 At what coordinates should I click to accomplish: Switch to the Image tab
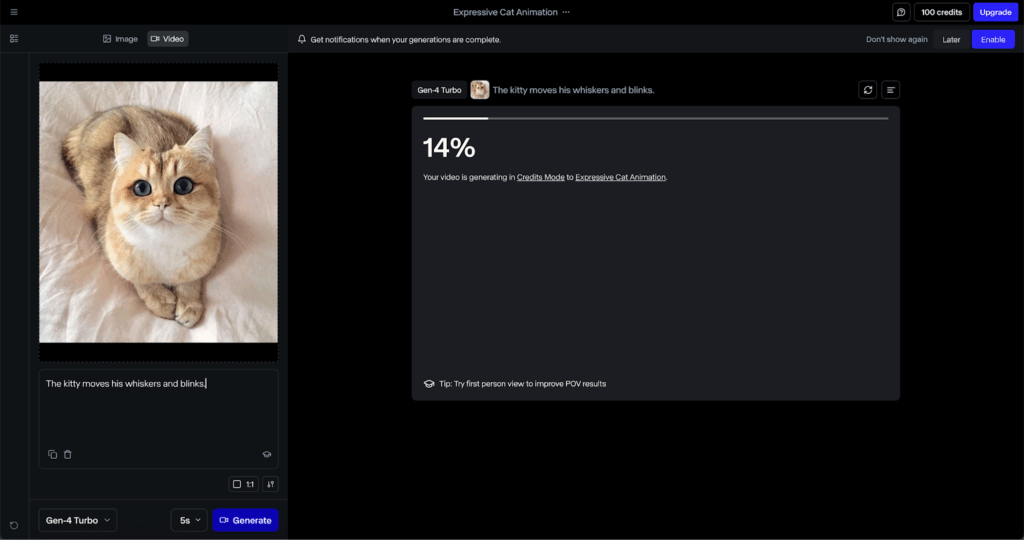[x=120, y=39]
